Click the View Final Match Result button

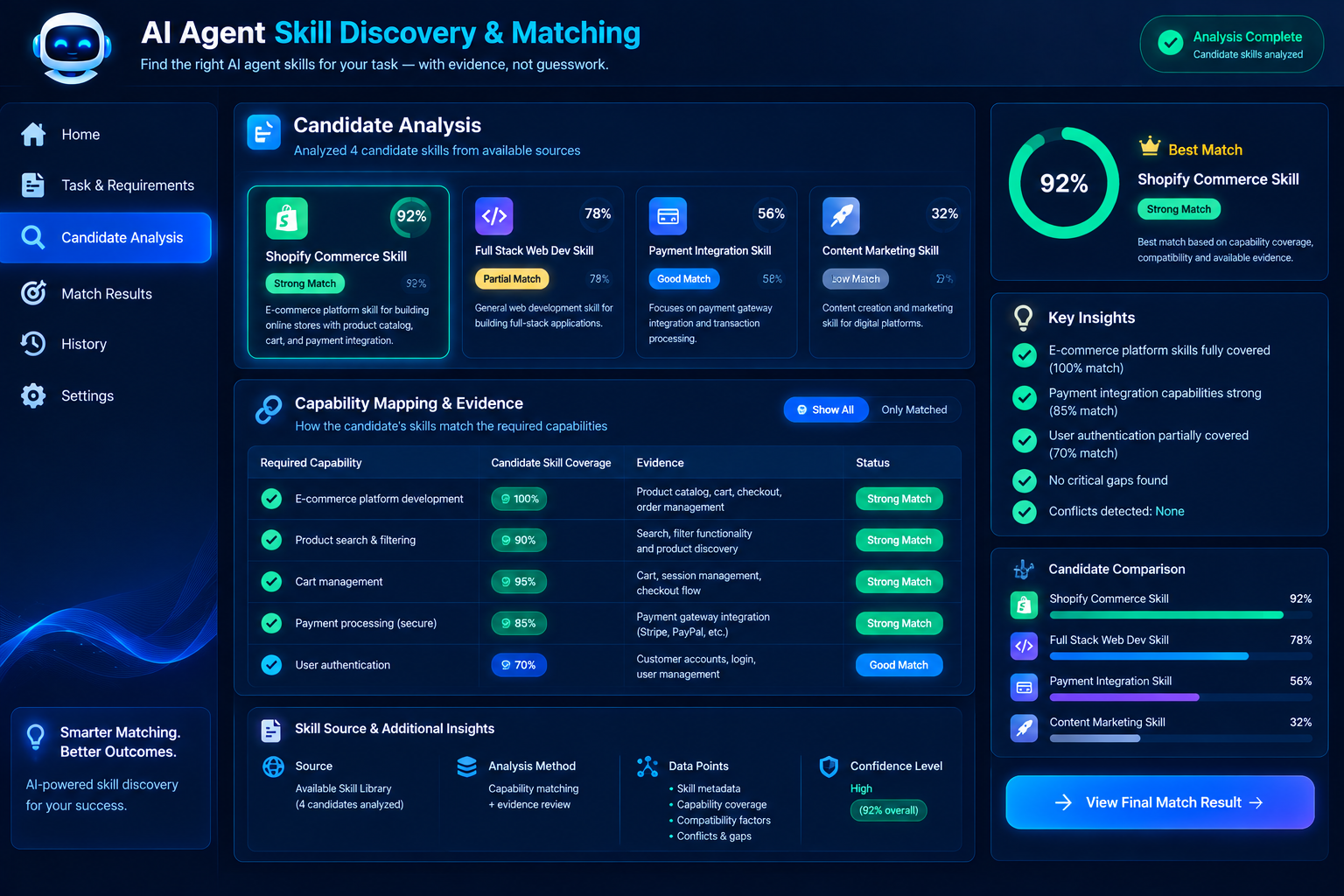tap(1160, 802)
